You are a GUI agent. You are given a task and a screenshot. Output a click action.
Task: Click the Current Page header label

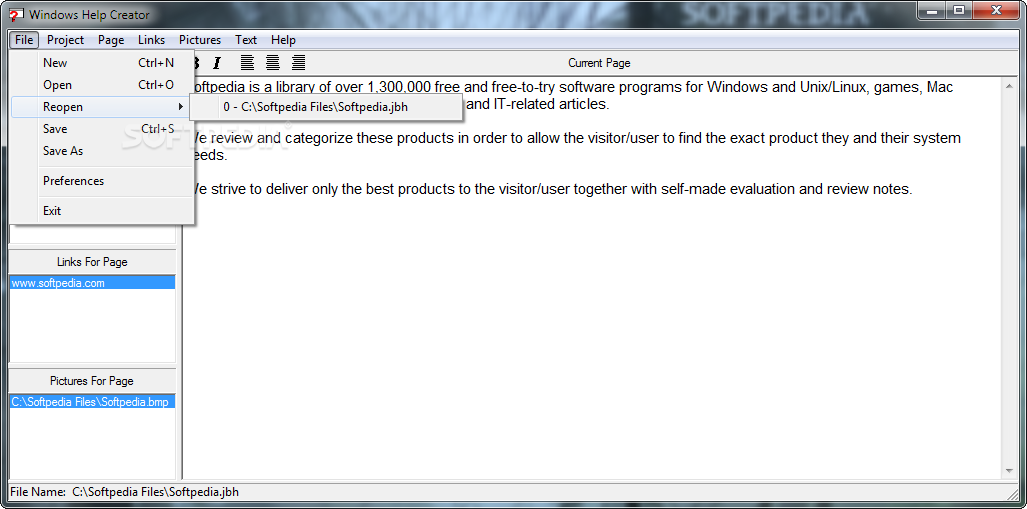599,63
